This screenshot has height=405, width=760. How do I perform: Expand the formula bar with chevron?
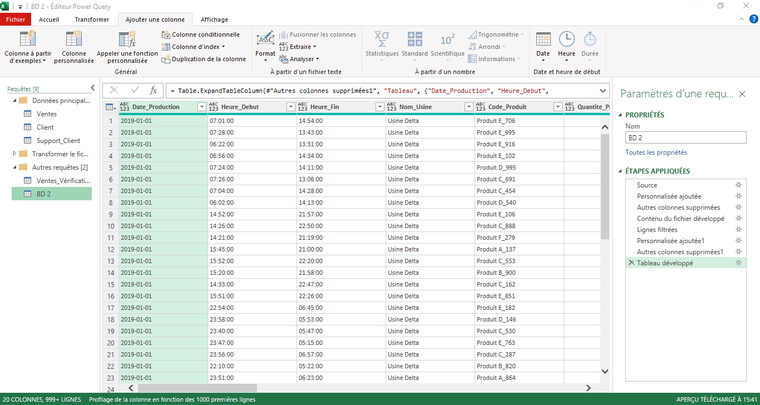click(x=603, y=90)
